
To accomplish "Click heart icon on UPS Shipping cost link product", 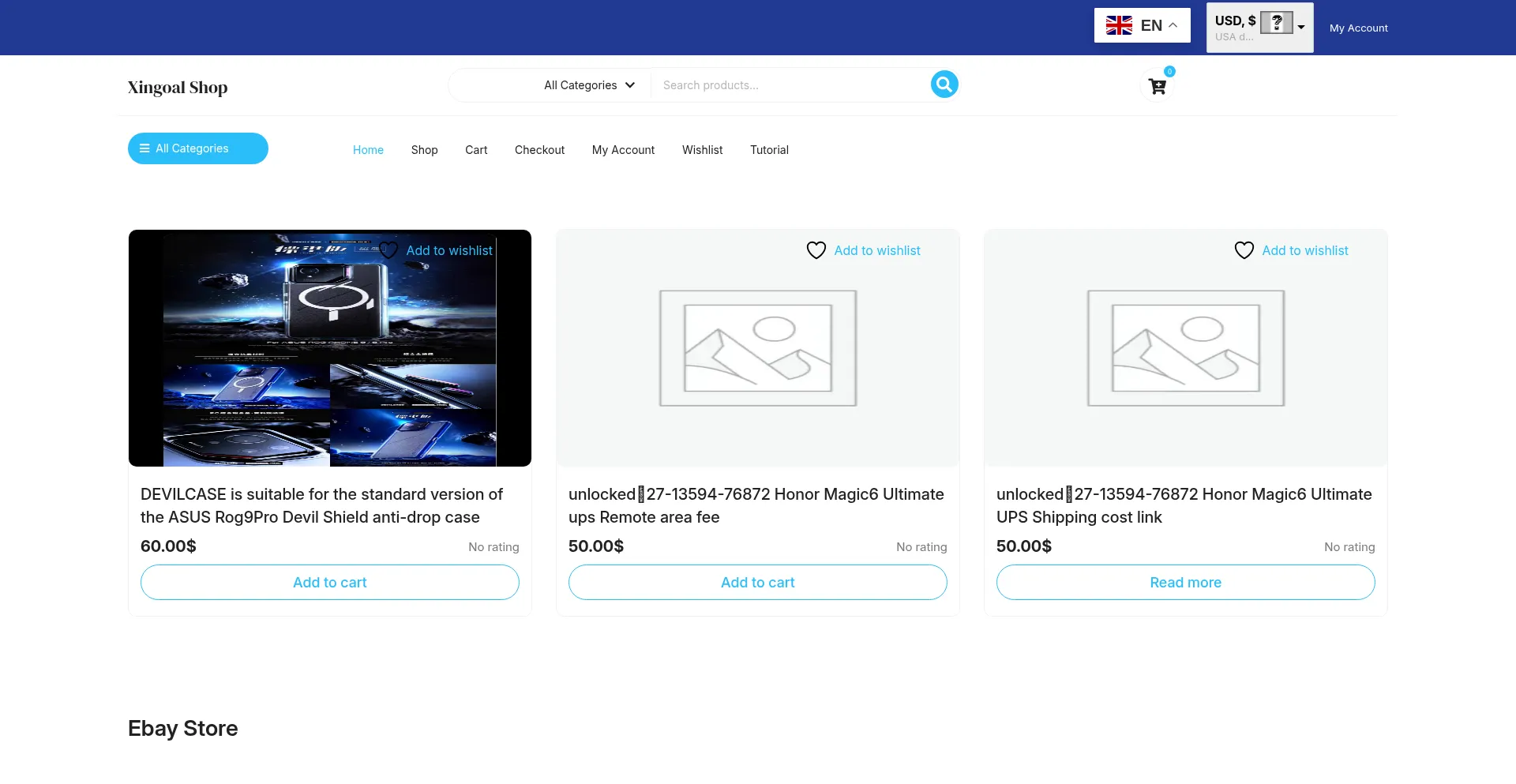I will pos(1244,250).
